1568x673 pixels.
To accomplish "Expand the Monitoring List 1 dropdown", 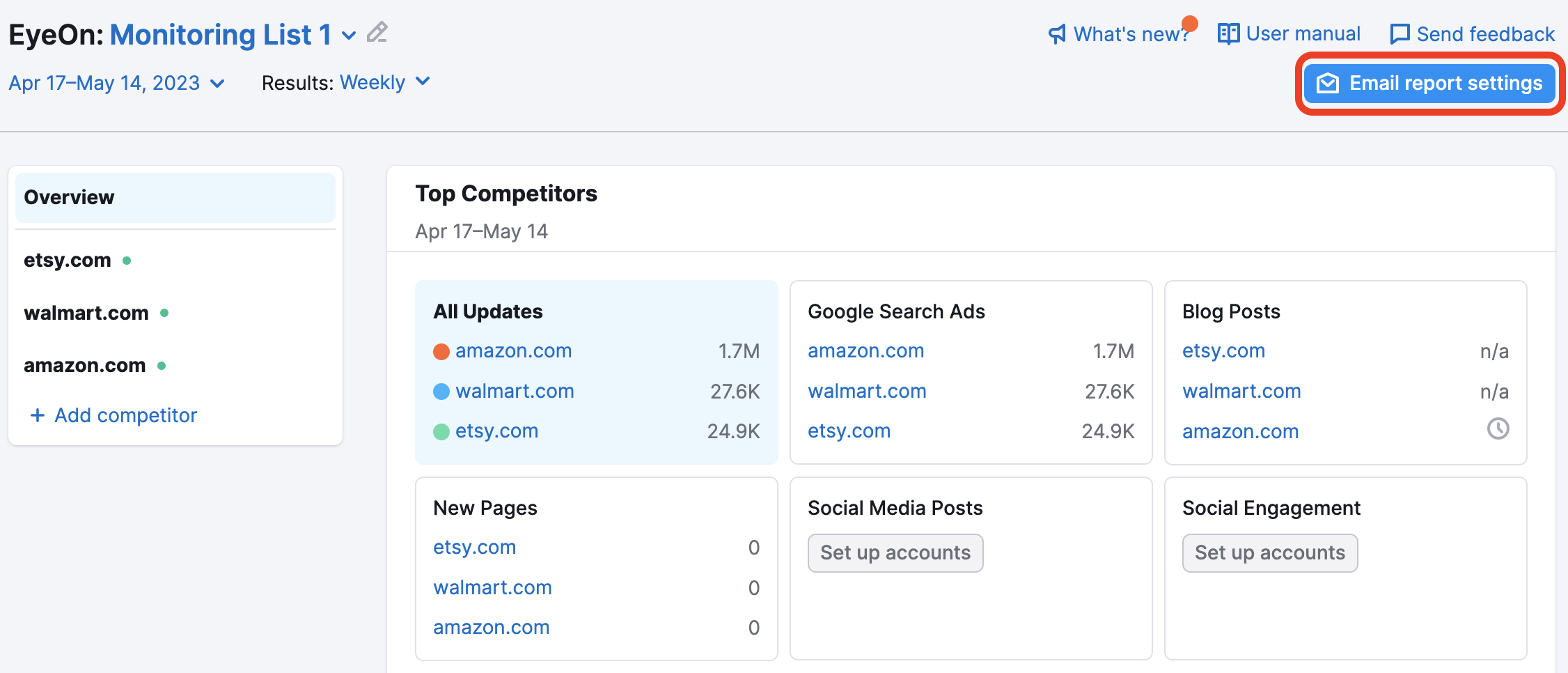I will tap(348, 35).
